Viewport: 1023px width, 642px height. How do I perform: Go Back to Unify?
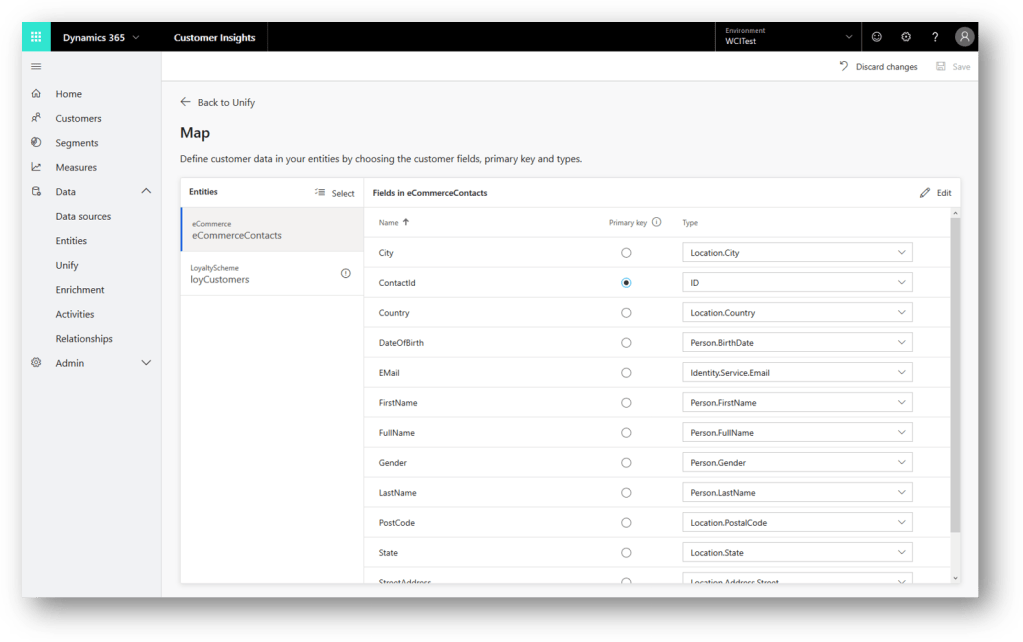[218, 102]
